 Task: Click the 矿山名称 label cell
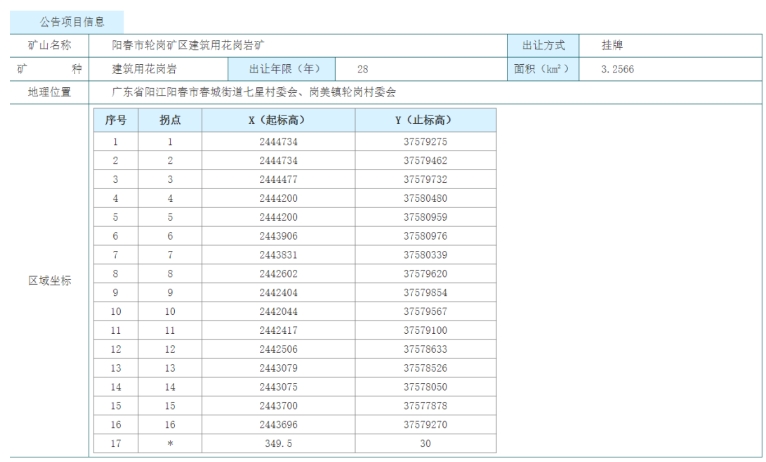coord(50,46)
